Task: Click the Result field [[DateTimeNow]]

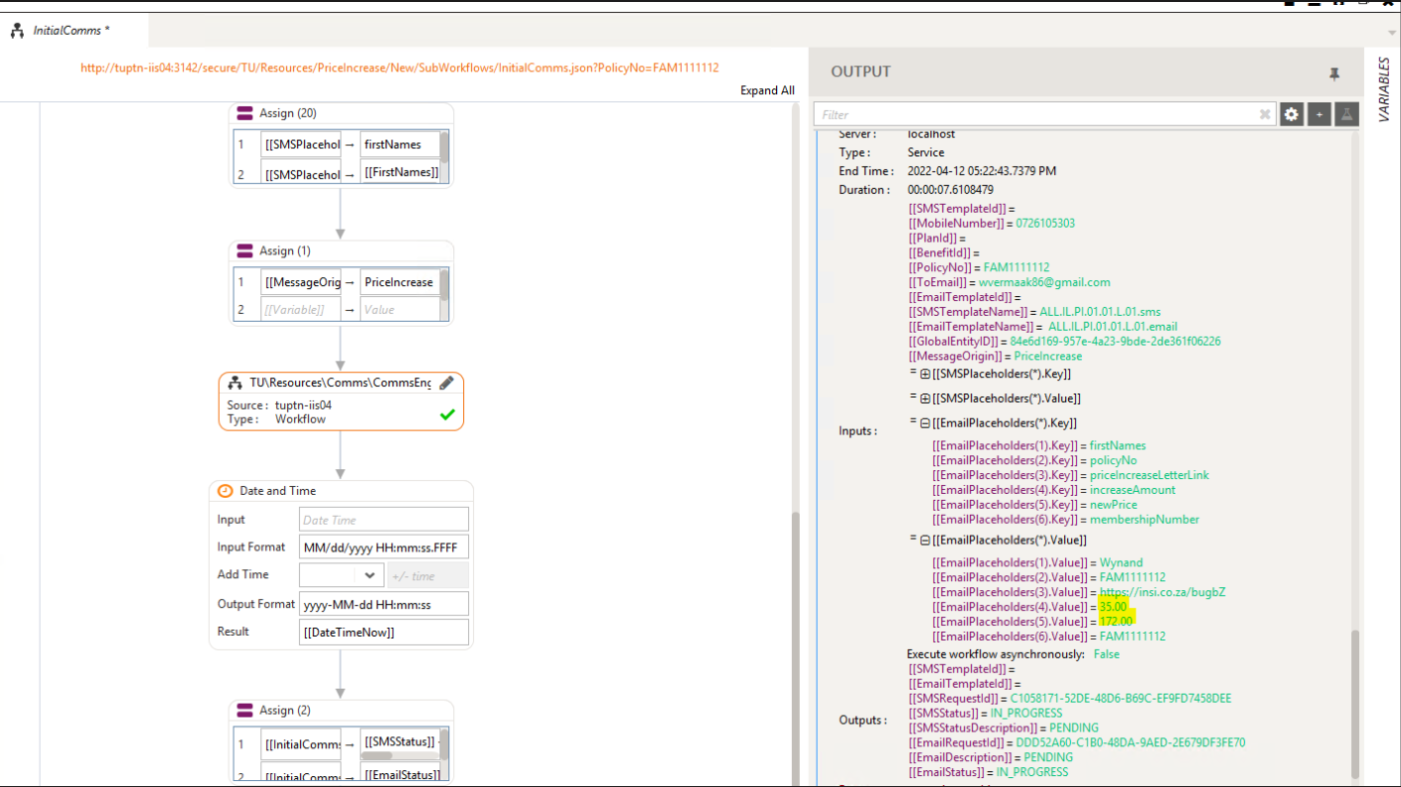Action: pyautogui.click(x=384, y=632)
